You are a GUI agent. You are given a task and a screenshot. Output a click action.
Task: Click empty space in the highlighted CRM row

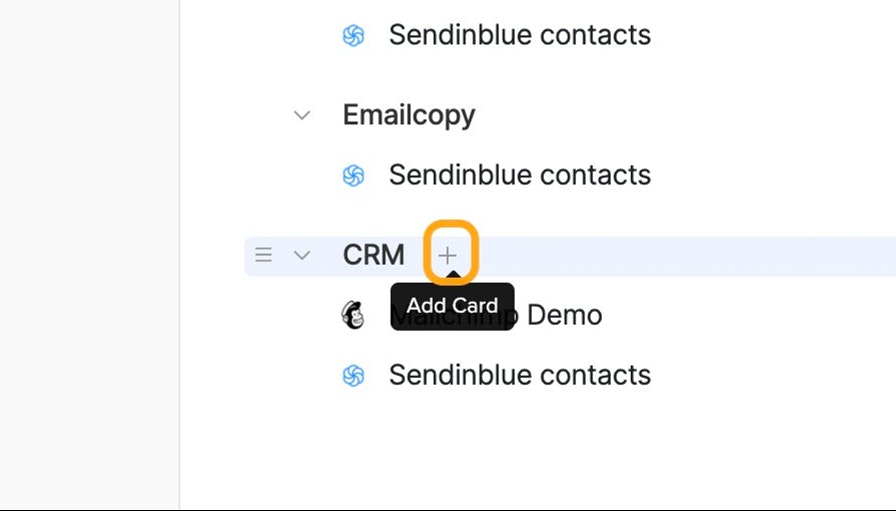[x=686, y=256]
